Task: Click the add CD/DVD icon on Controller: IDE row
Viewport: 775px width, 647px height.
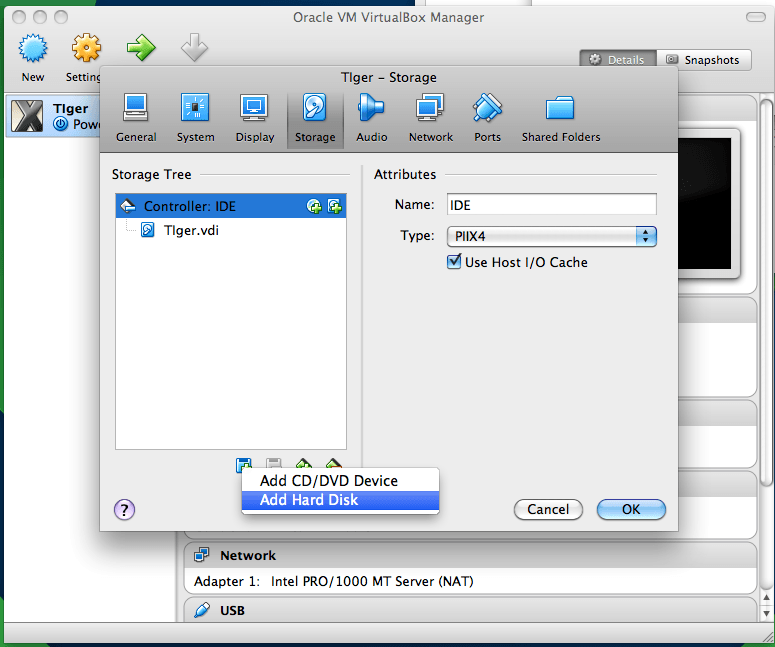Action: click(x=314, y=206)
